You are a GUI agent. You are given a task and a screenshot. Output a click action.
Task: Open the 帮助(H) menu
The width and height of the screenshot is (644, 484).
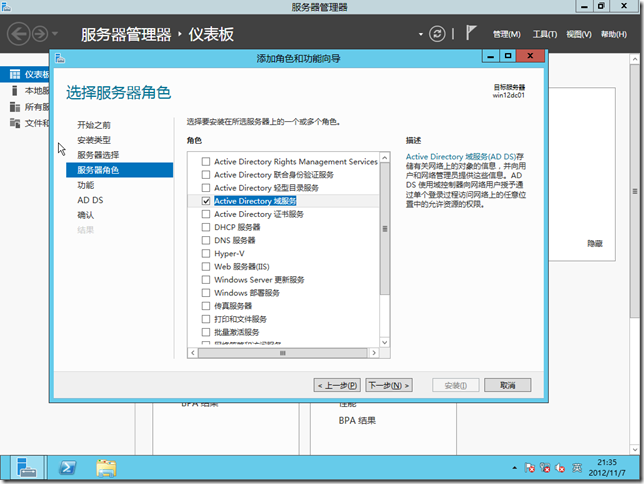tap(614, 35)
